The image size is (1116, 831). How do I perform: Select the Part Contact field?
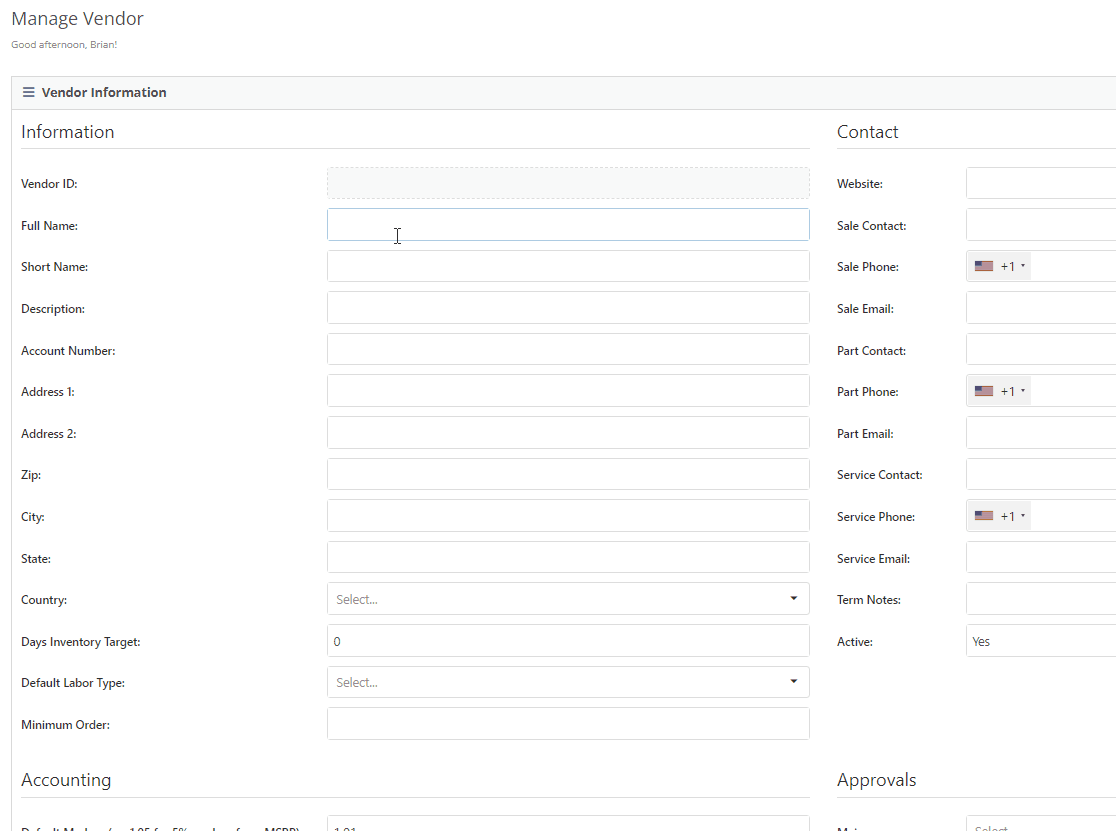[x=1041, y=349]
